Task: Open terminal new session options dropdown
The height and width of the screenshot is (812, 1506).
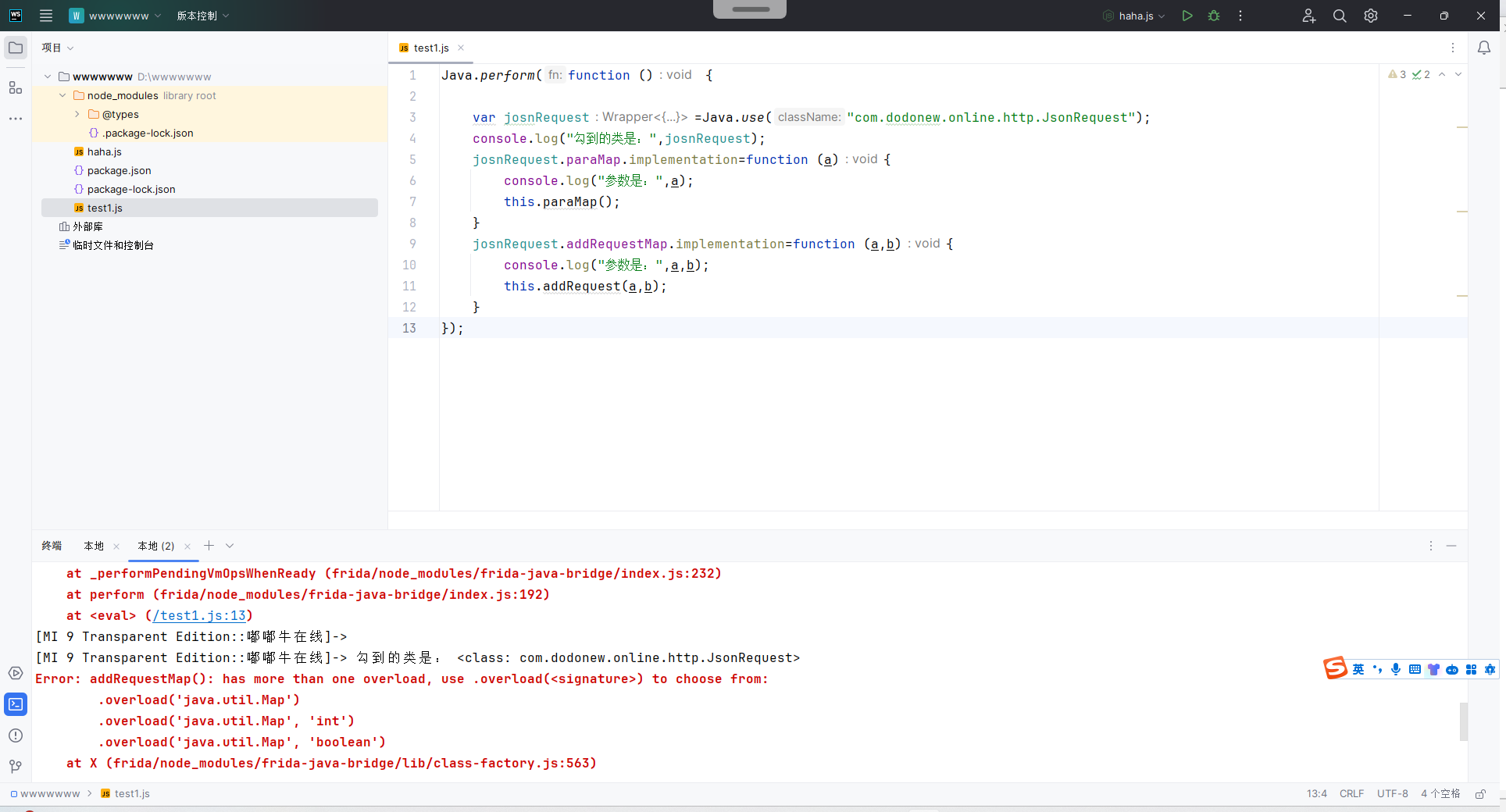Action: [230, 546]
